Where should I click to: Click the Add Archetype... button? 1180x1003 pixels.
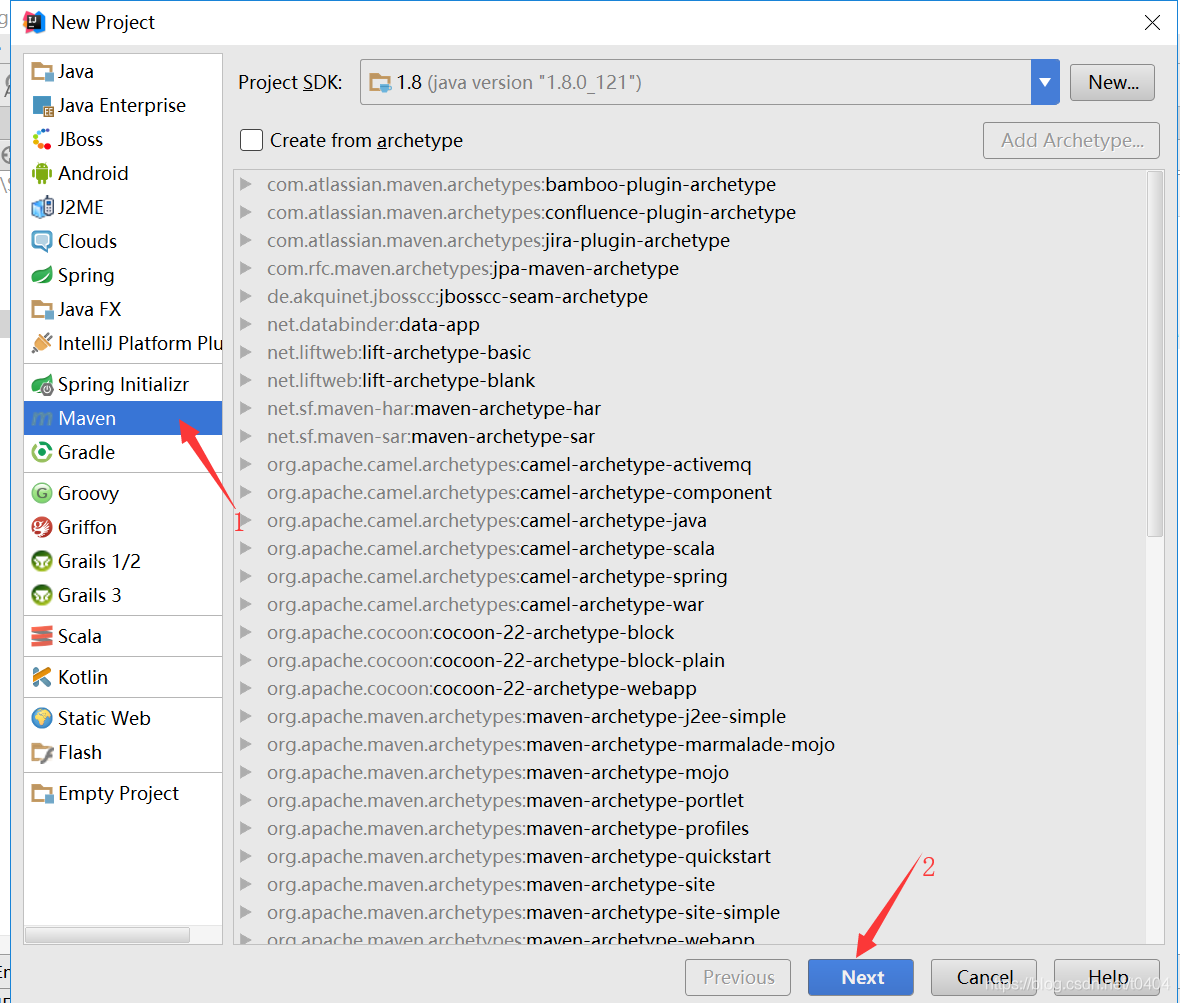1071,141
